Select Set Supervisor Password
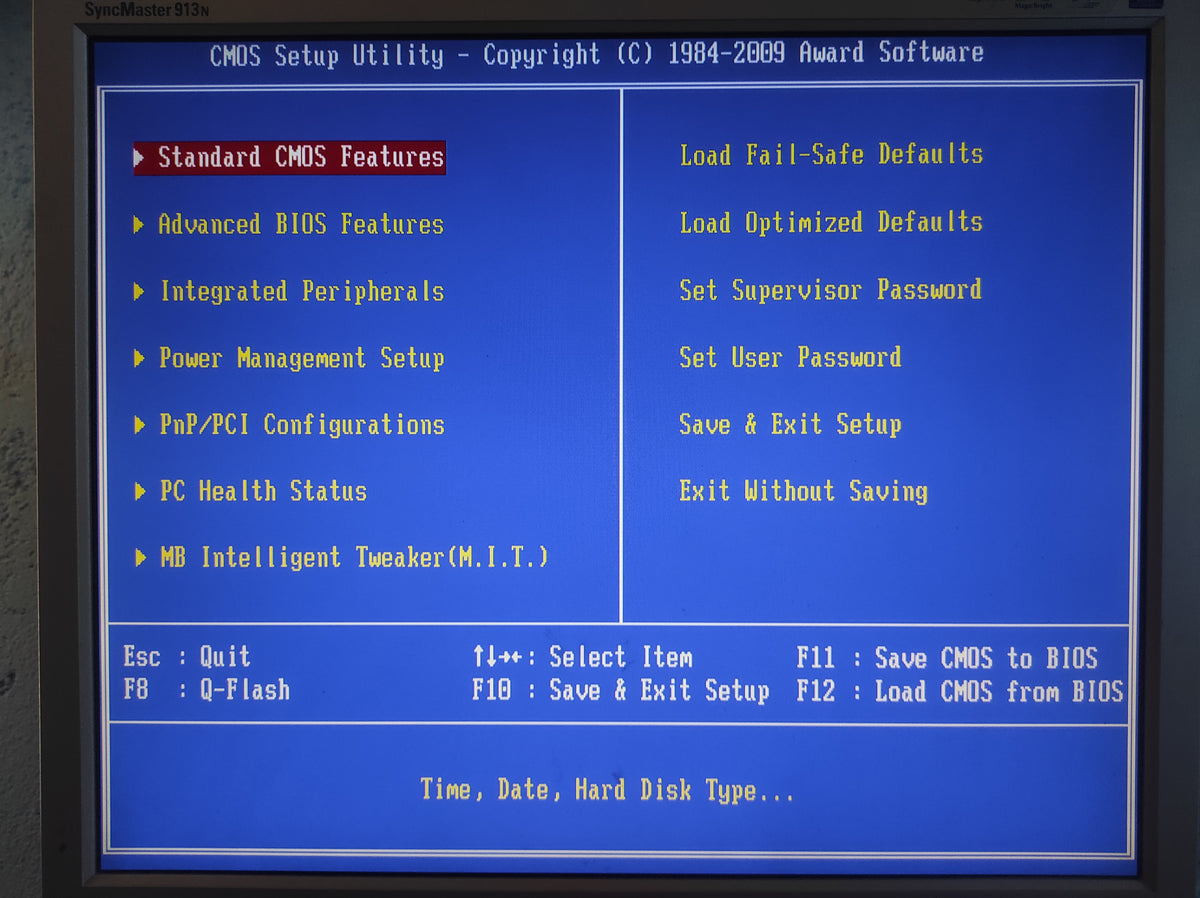 [830, 290]
